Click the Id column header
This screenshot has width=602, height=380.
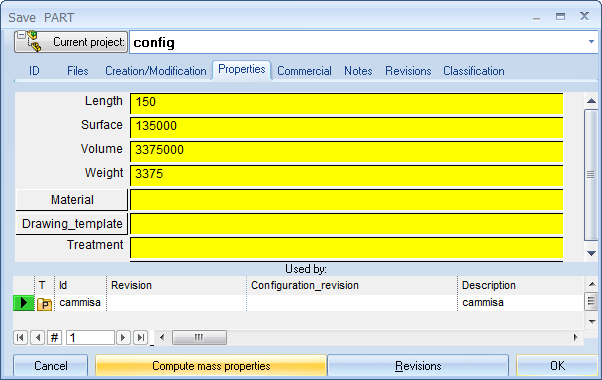80,285
